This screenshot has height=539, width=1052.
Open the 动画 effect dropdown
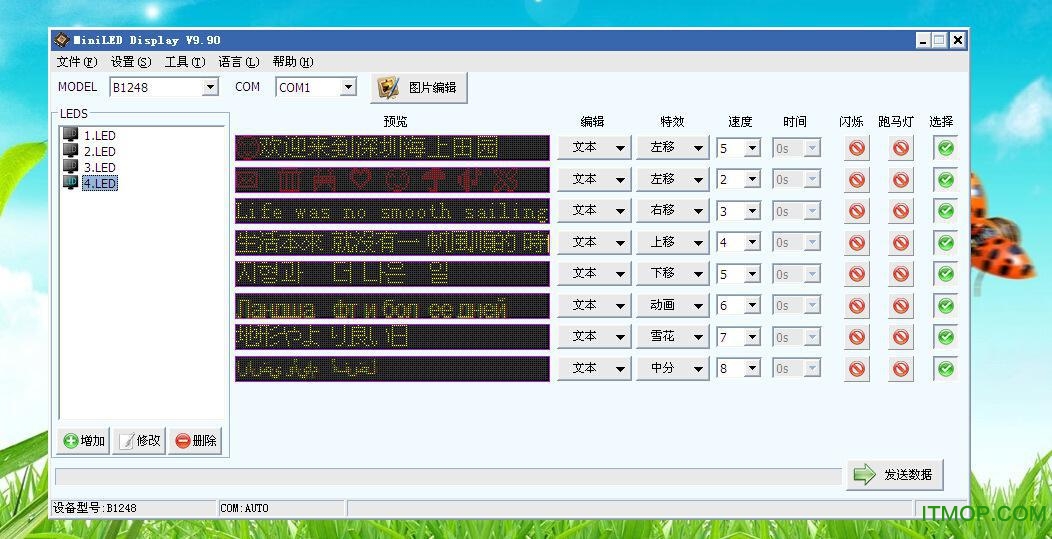672,305
